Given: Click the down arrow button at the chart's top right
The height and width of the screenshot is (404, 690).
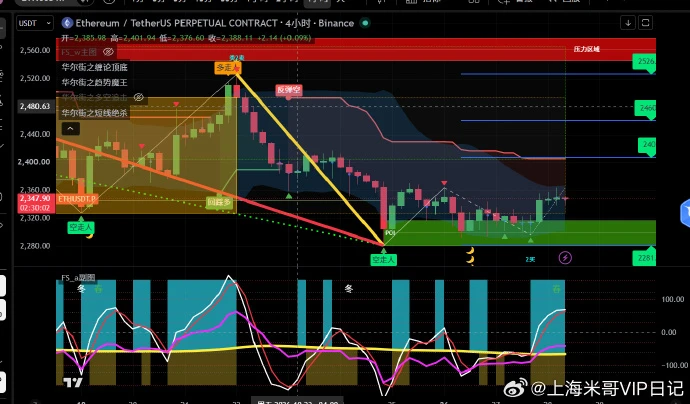Looking at the screenshot, I should point(628,23).
